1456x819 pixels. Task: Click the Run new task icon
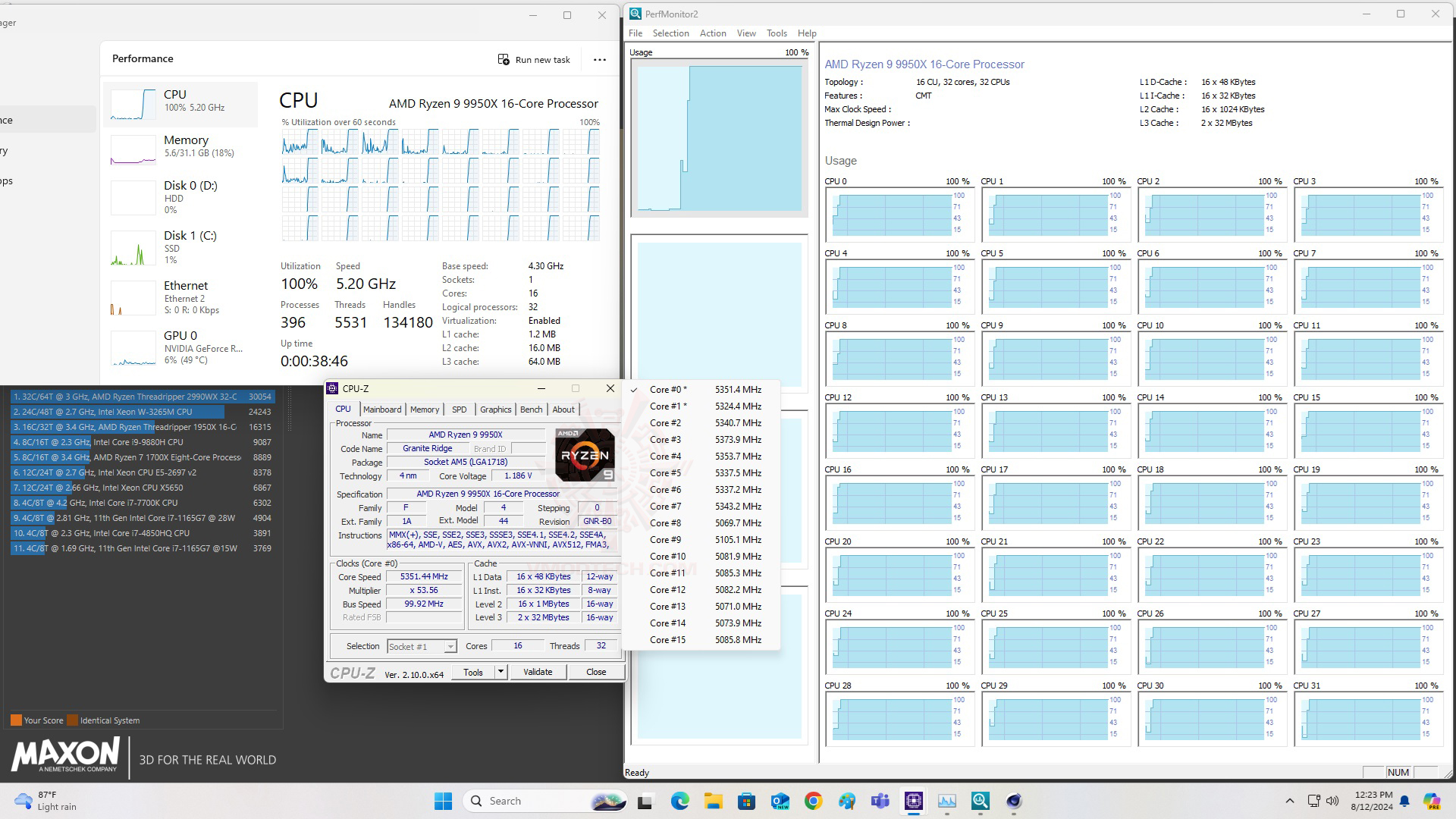point(504,59)
